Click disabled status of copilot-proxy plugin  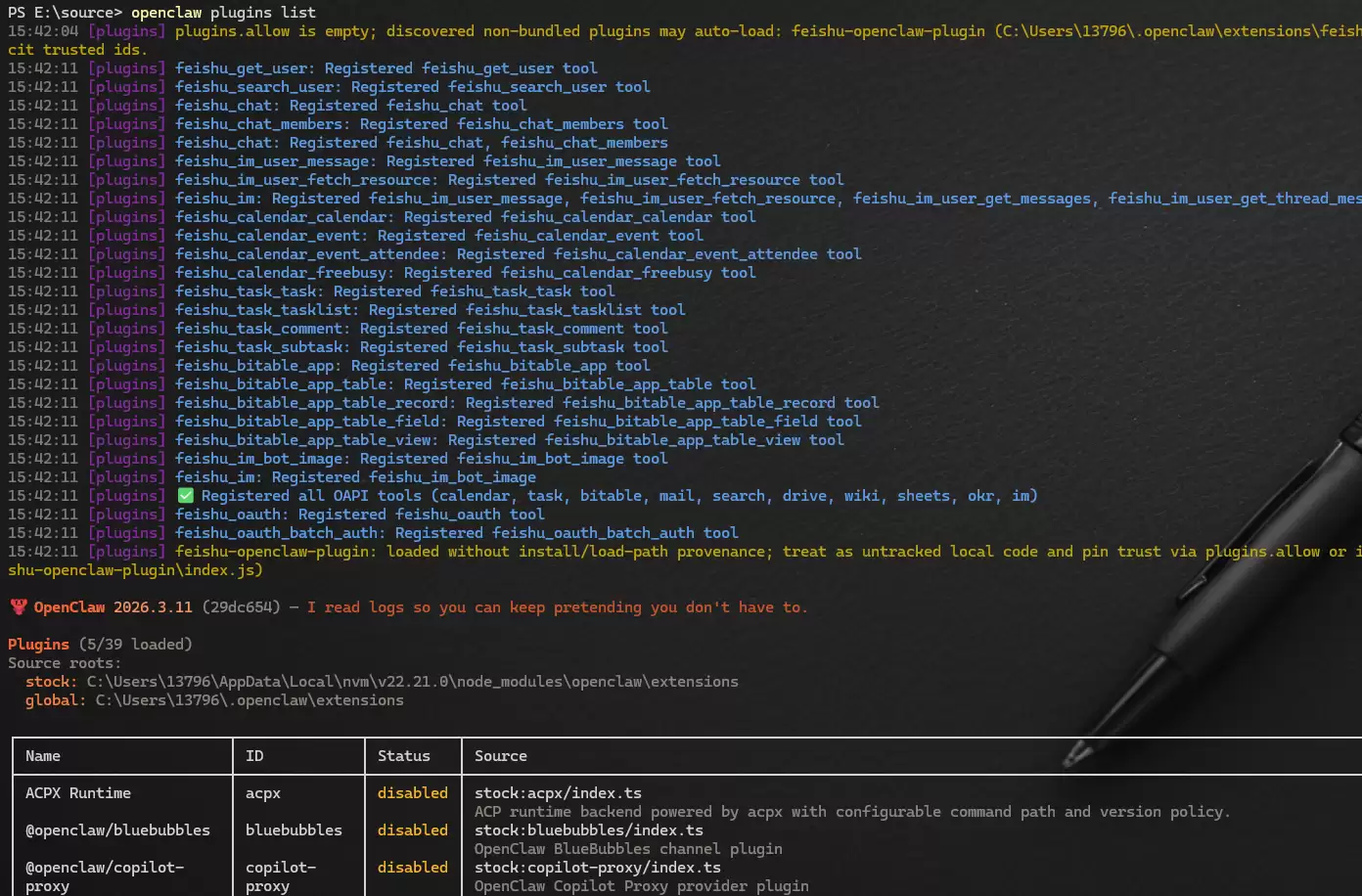(x=412, y=868)
